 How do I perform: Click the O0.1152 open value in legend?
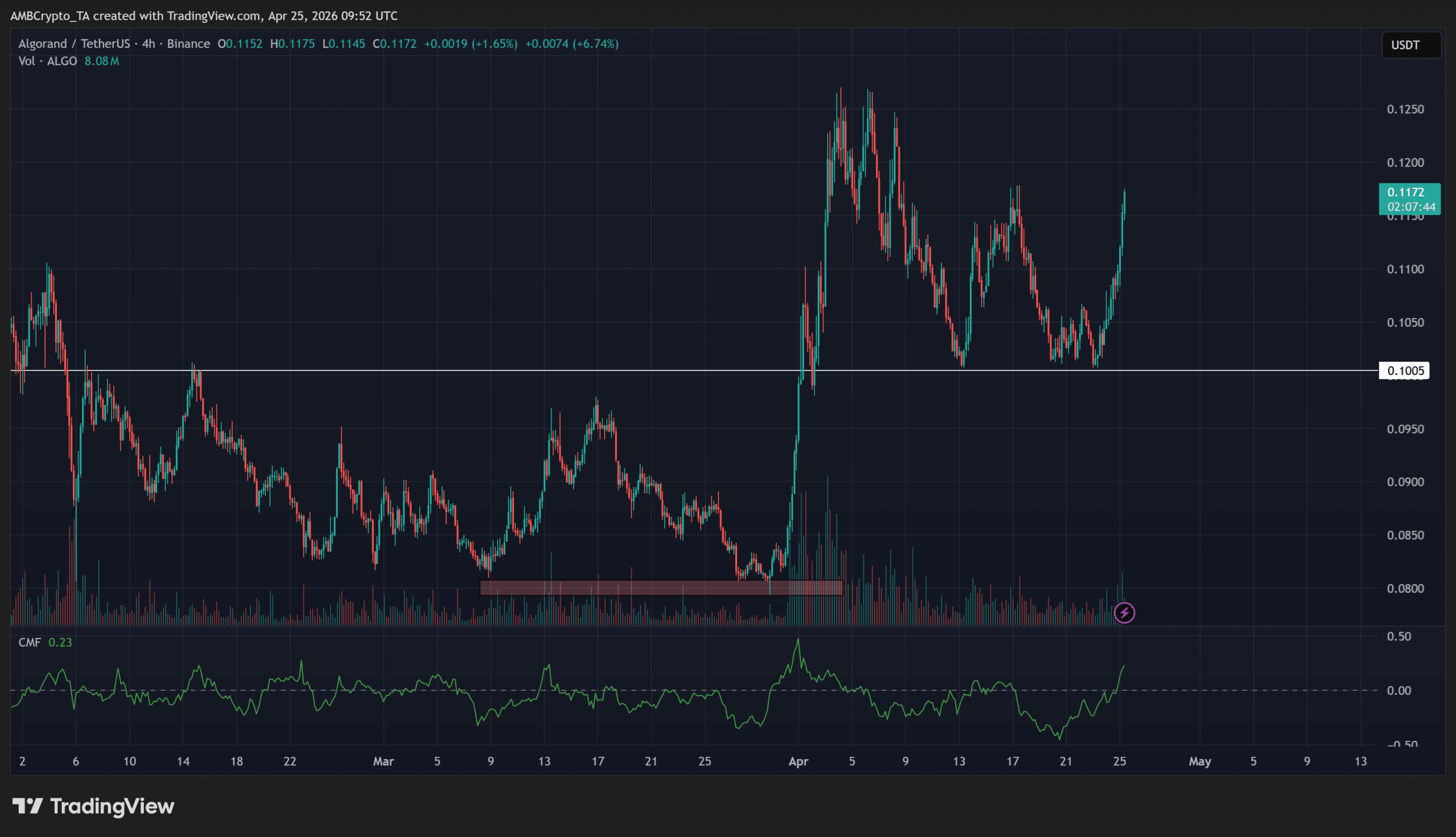(241, 43)
